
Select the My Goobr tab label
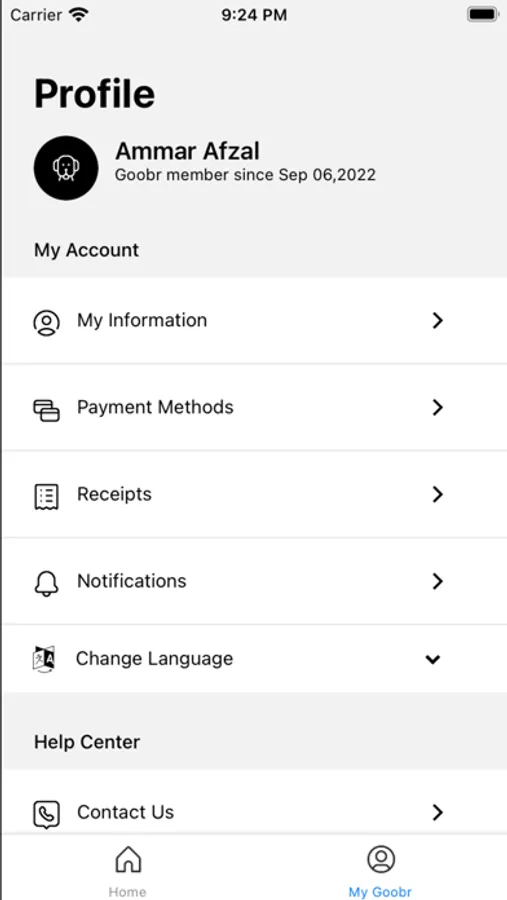(x=380, y=892)
